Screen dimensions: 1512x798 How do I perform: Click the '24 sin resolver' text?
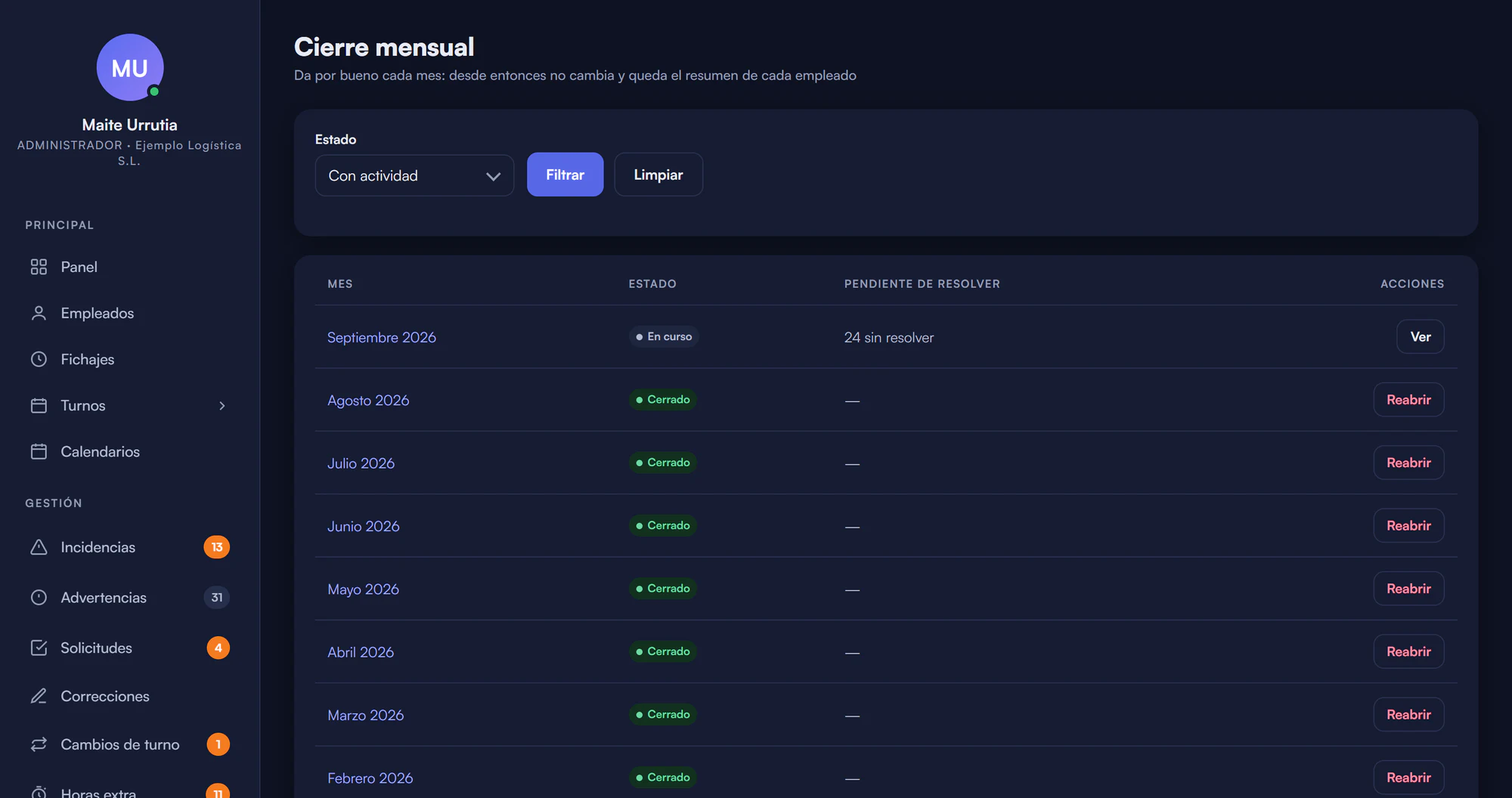888,337
